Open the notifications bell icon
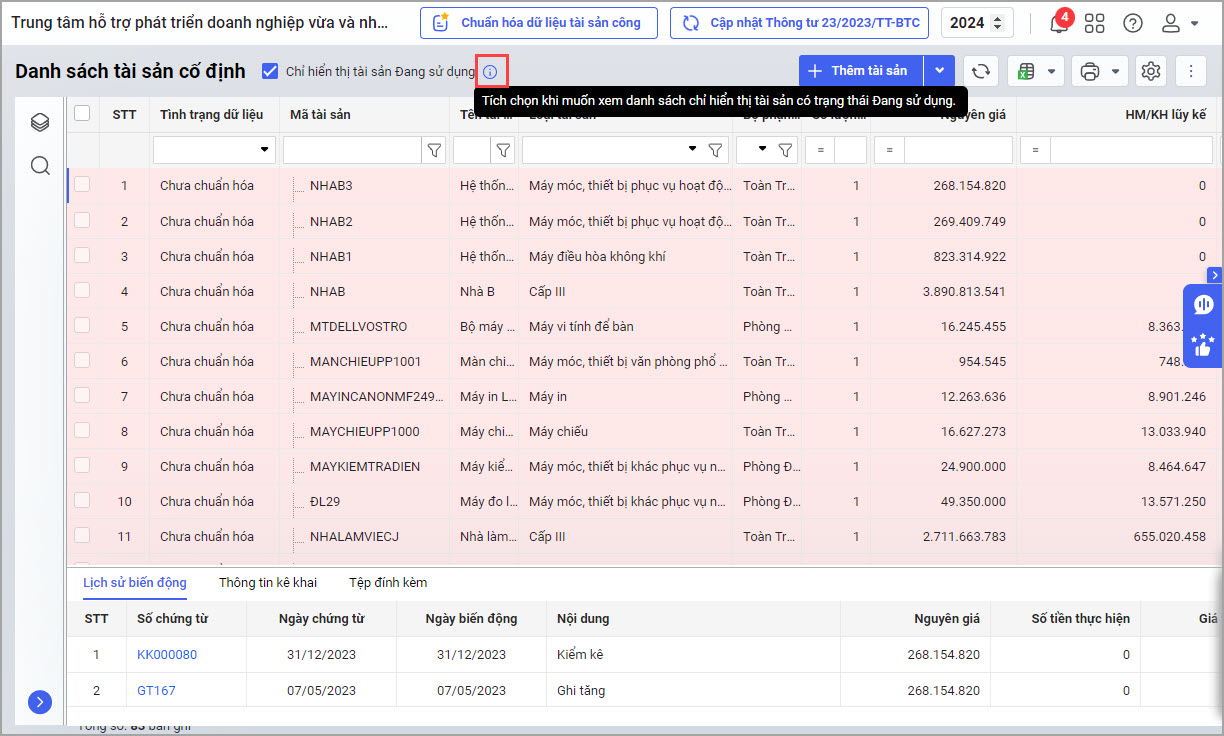 (1058, 24)
